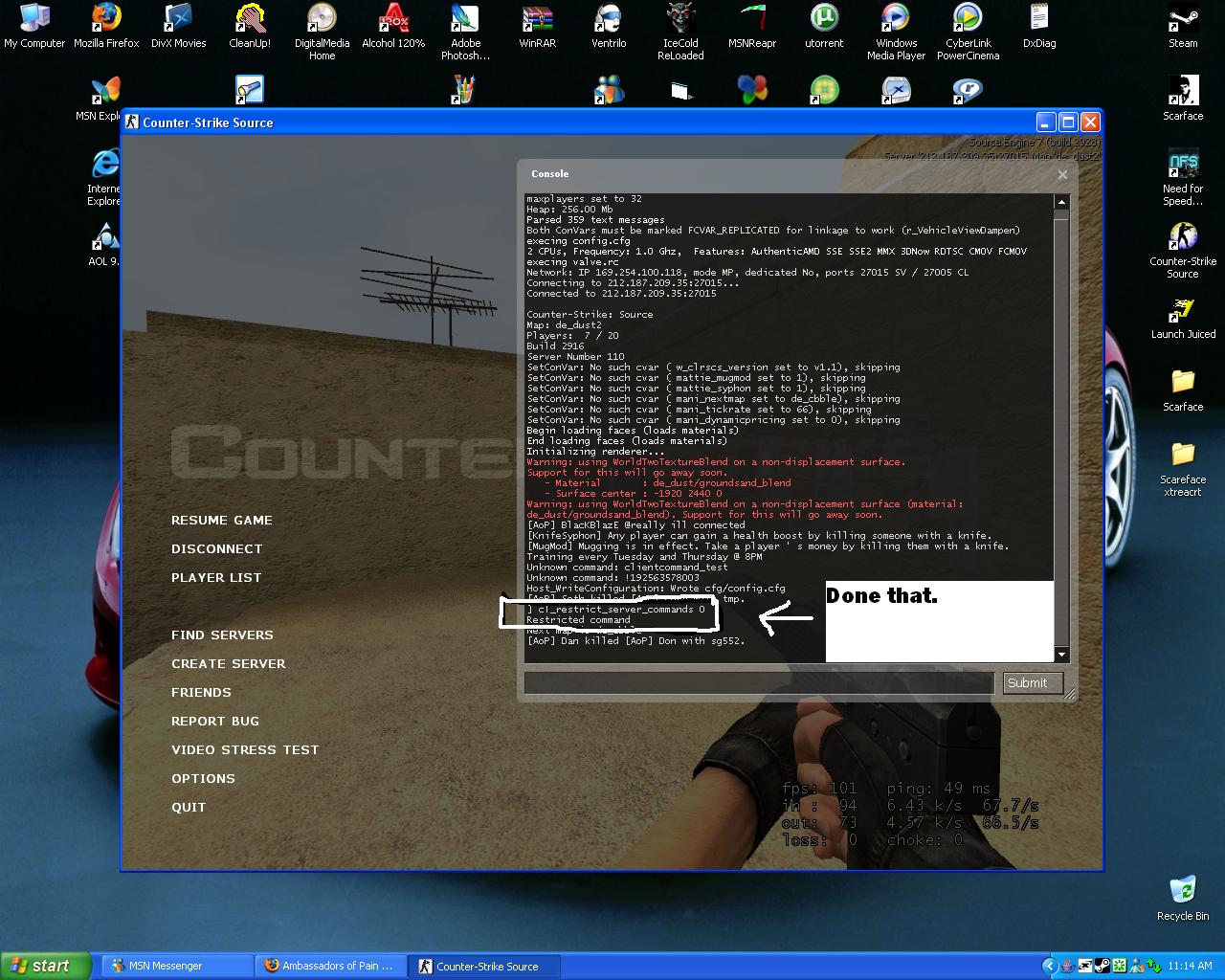Switch to MSN Messenger taskbar item
The image size is (1225, 980).
tap(172, 966)
